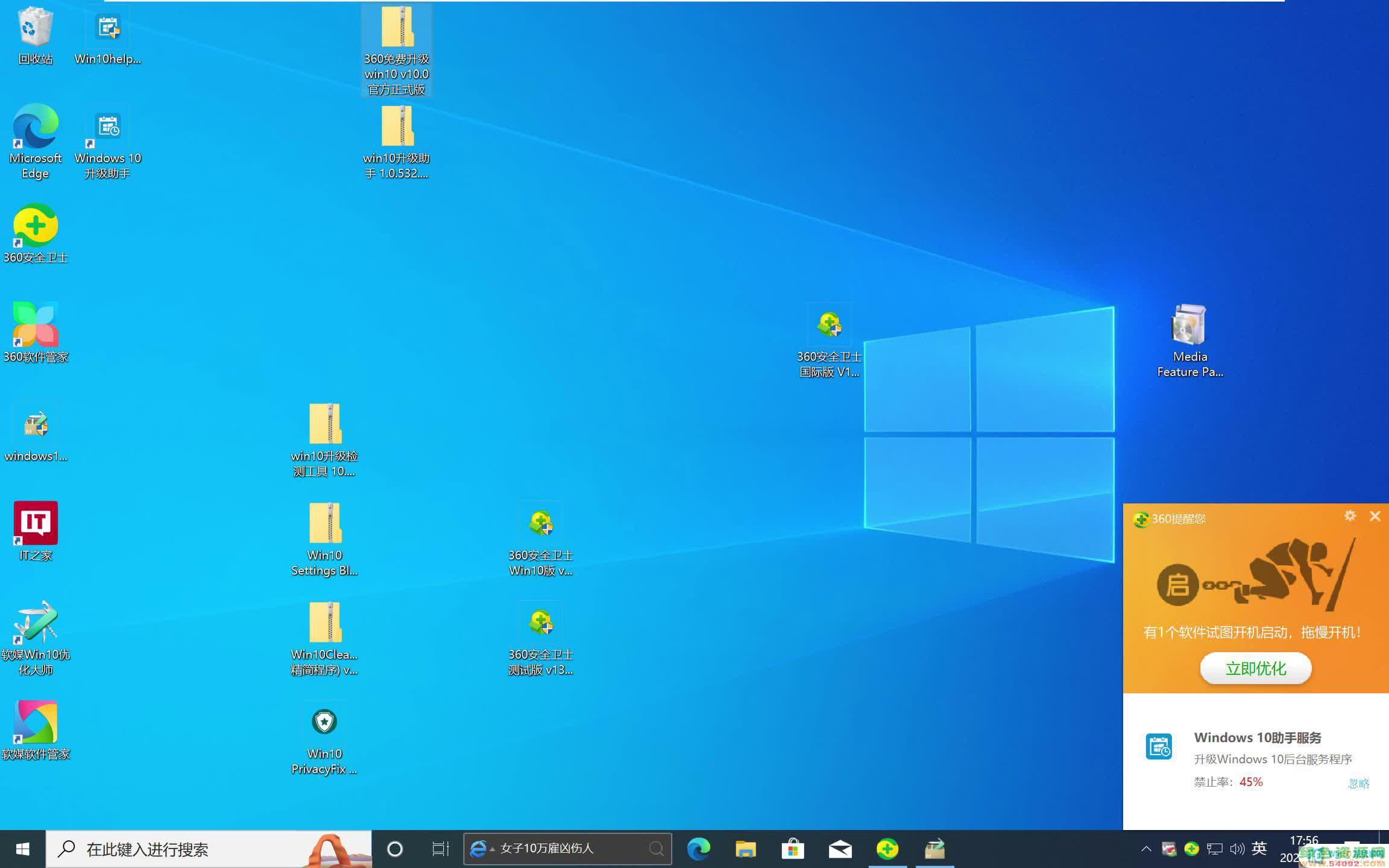This screenshot has height=868, width=1389.
Task: Select win10升级检测工具 zip archive
Action: tap(324, 440)
